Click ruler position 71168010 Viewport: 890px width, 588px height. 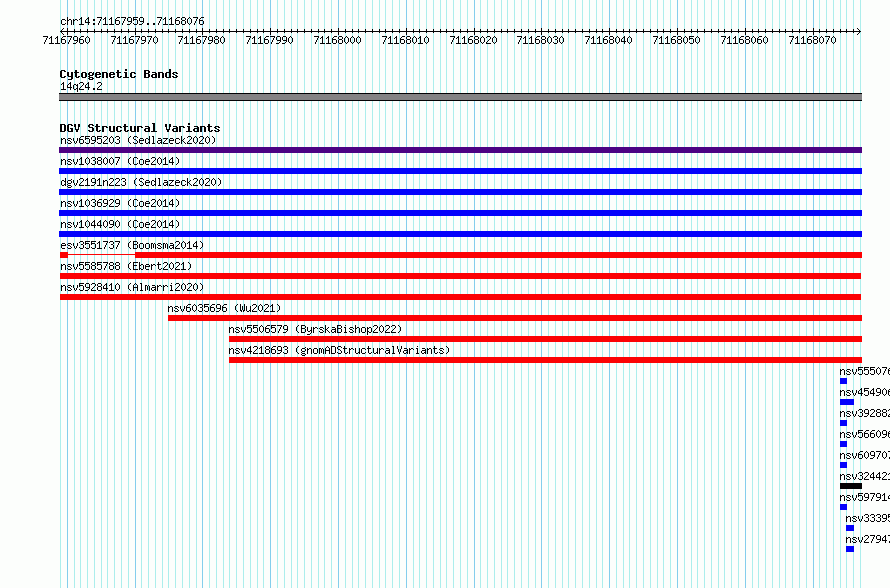coord(405,40)
